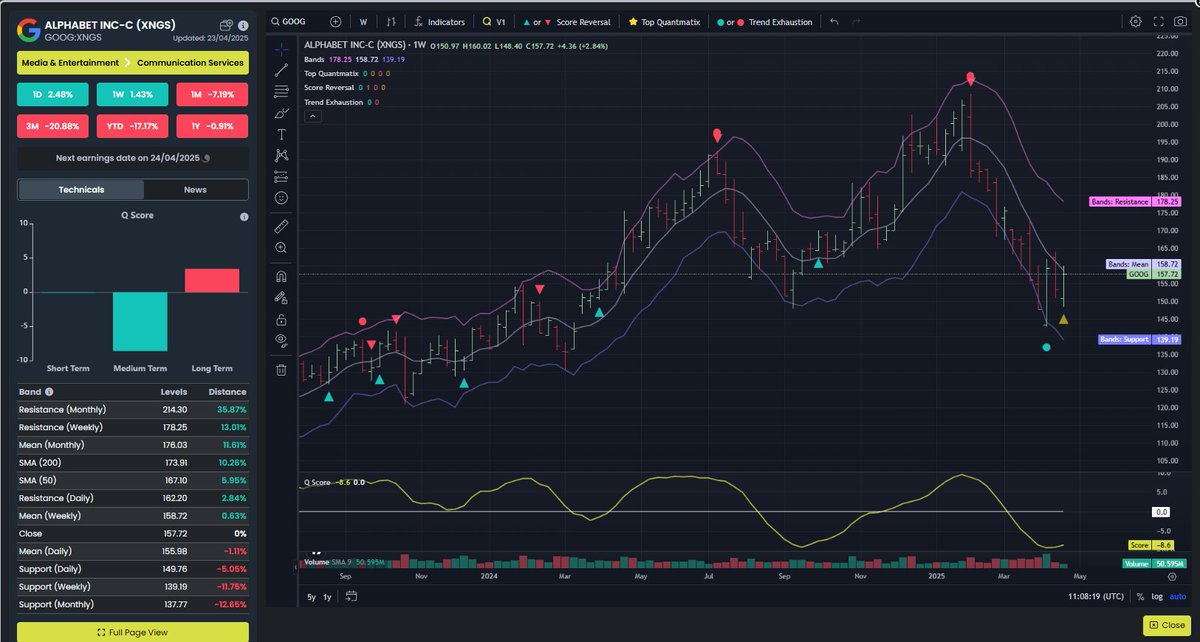
Task: Toggle magnet mode for drawings
Action: point(281,276)
